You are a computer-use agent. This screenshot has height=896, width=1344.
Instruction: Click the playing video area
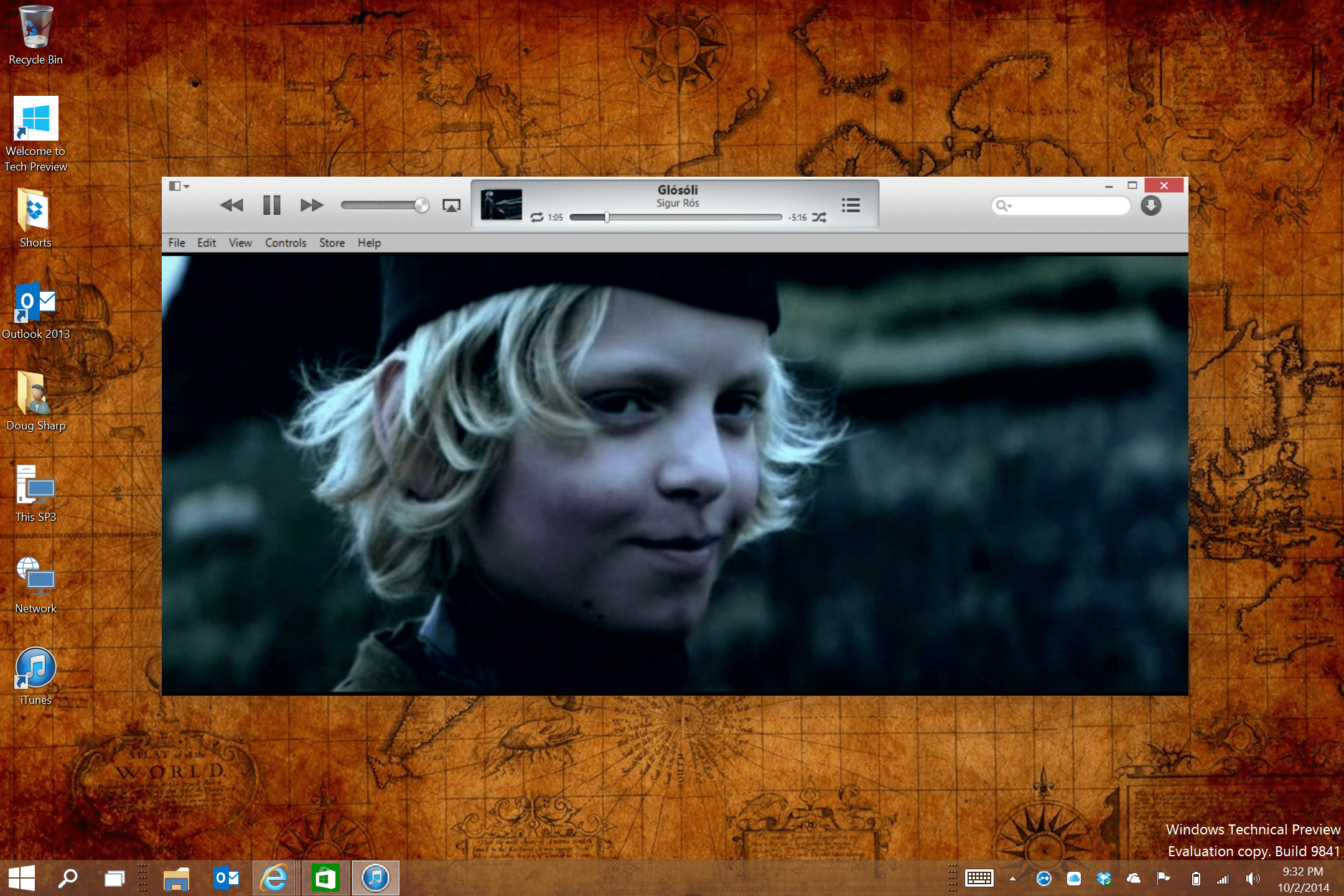[675, 474]
